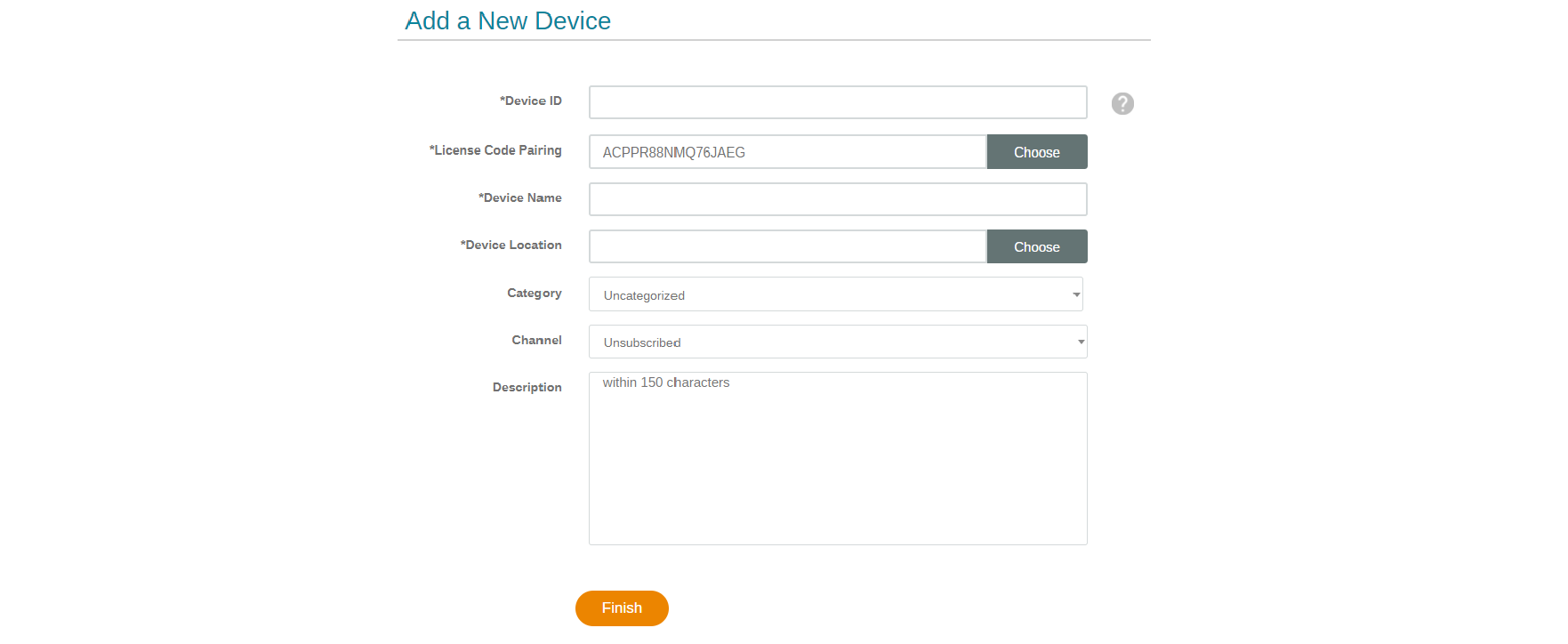Click inside the Description text area

coord(837,458)
